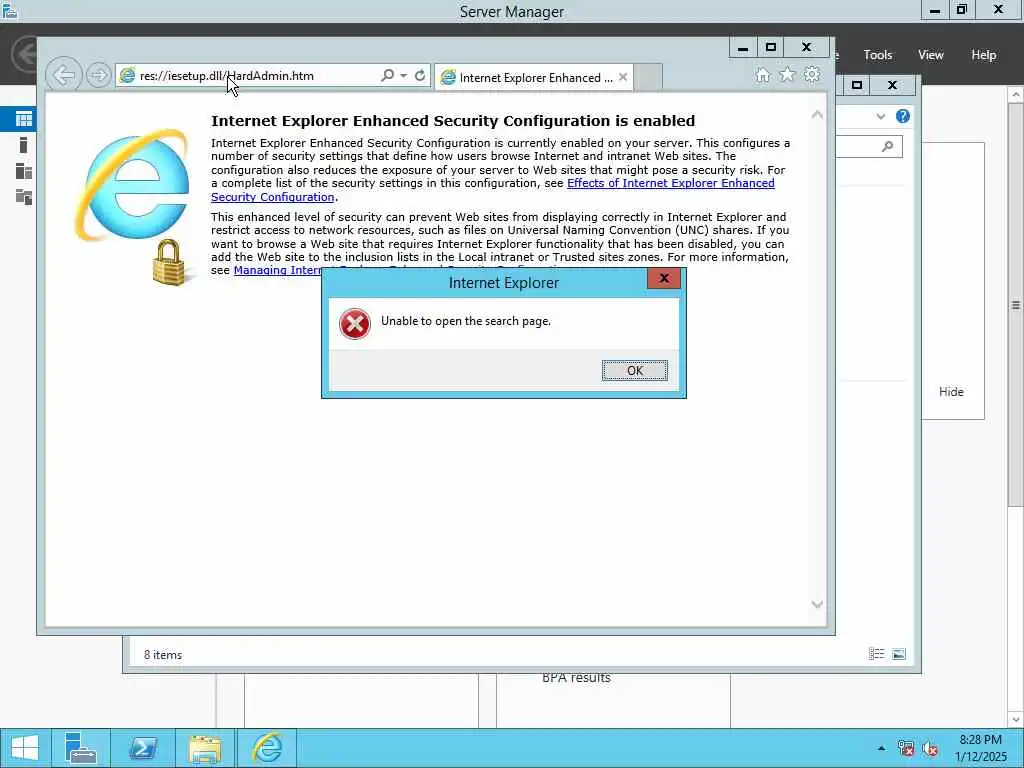Open the Internet Explorer Home button
The width and height of the screenshot is (1024, 768).
coord(762,75)
